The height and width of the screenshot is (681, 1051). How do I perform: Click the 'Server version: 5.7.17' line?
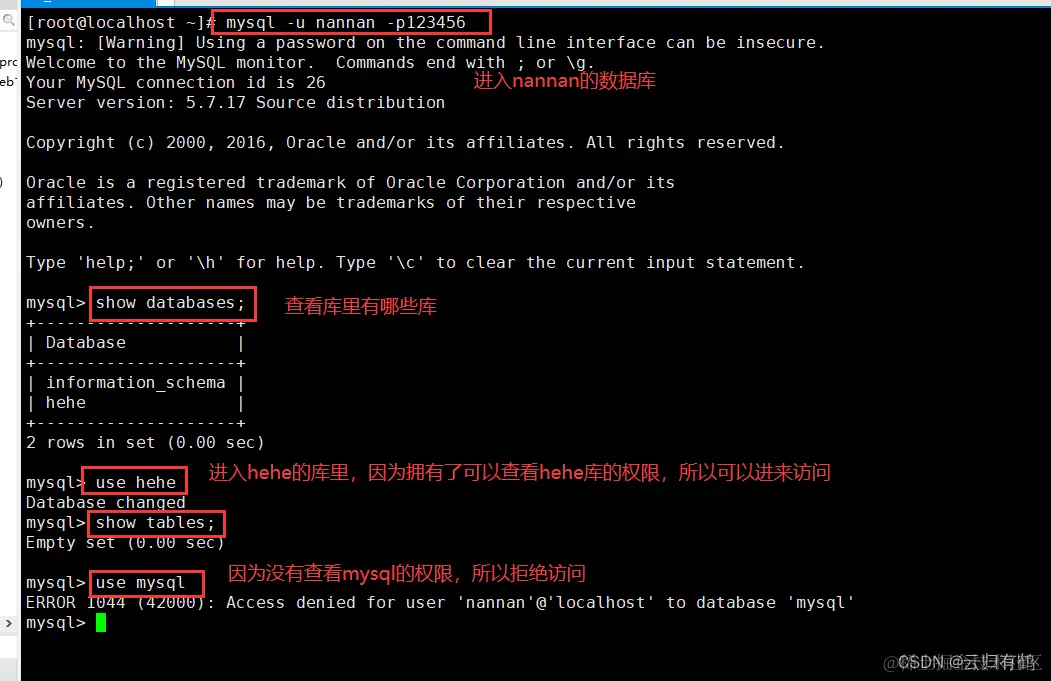click(x=235, y=103)
